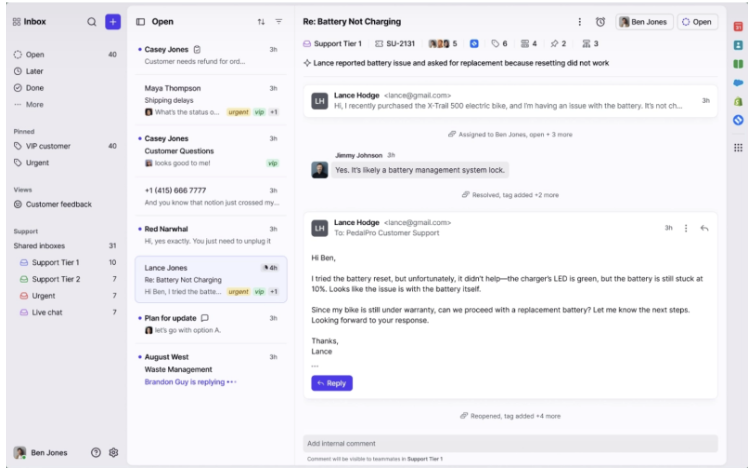Screen dimensions: 750x472
Task: Click the urgent tag on Lance Jones conversation
Action: pyautogui.click(x=238, y=292)
